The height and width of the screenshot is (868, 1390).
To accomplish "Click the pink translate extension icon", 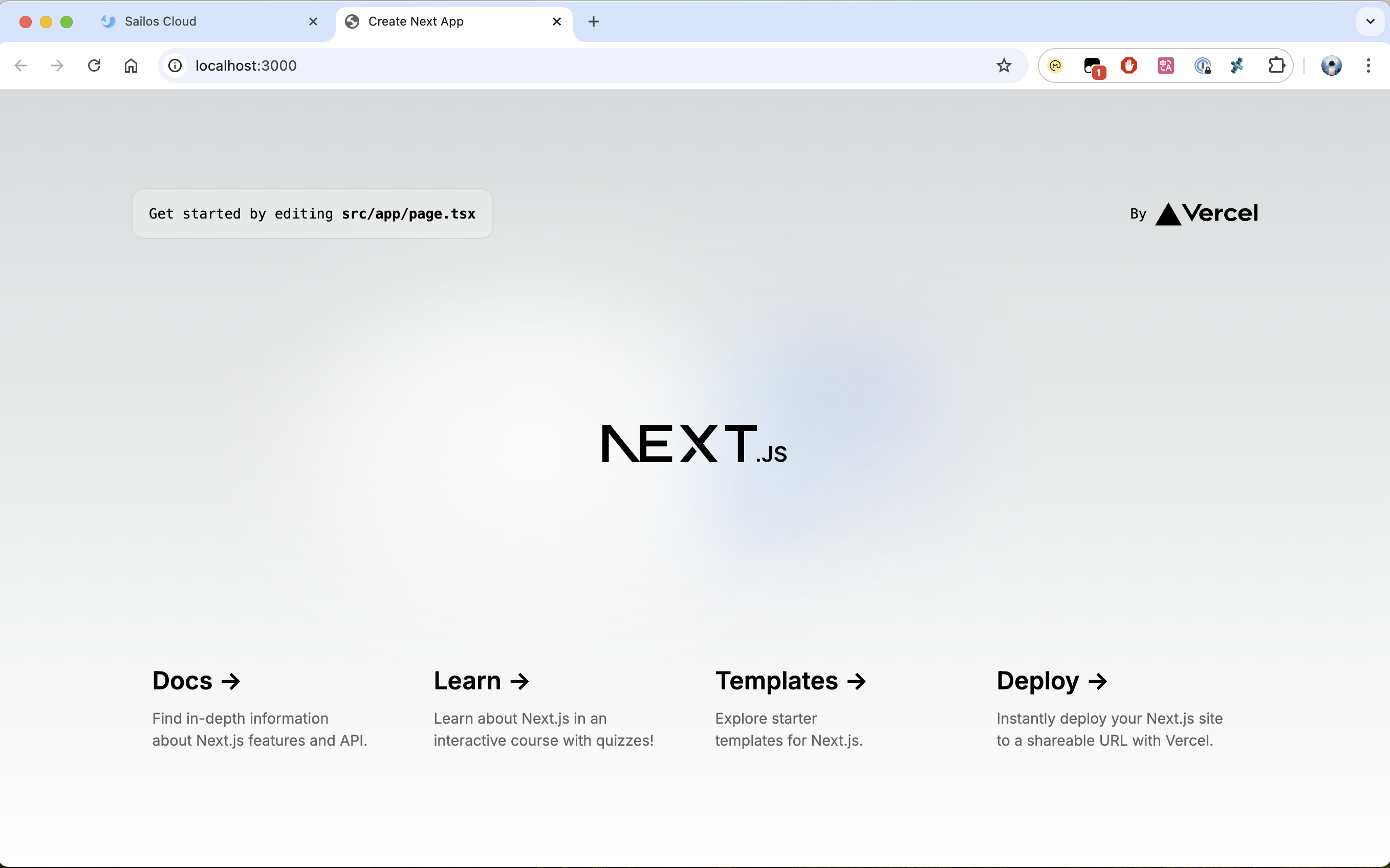I will point(1165,66).
